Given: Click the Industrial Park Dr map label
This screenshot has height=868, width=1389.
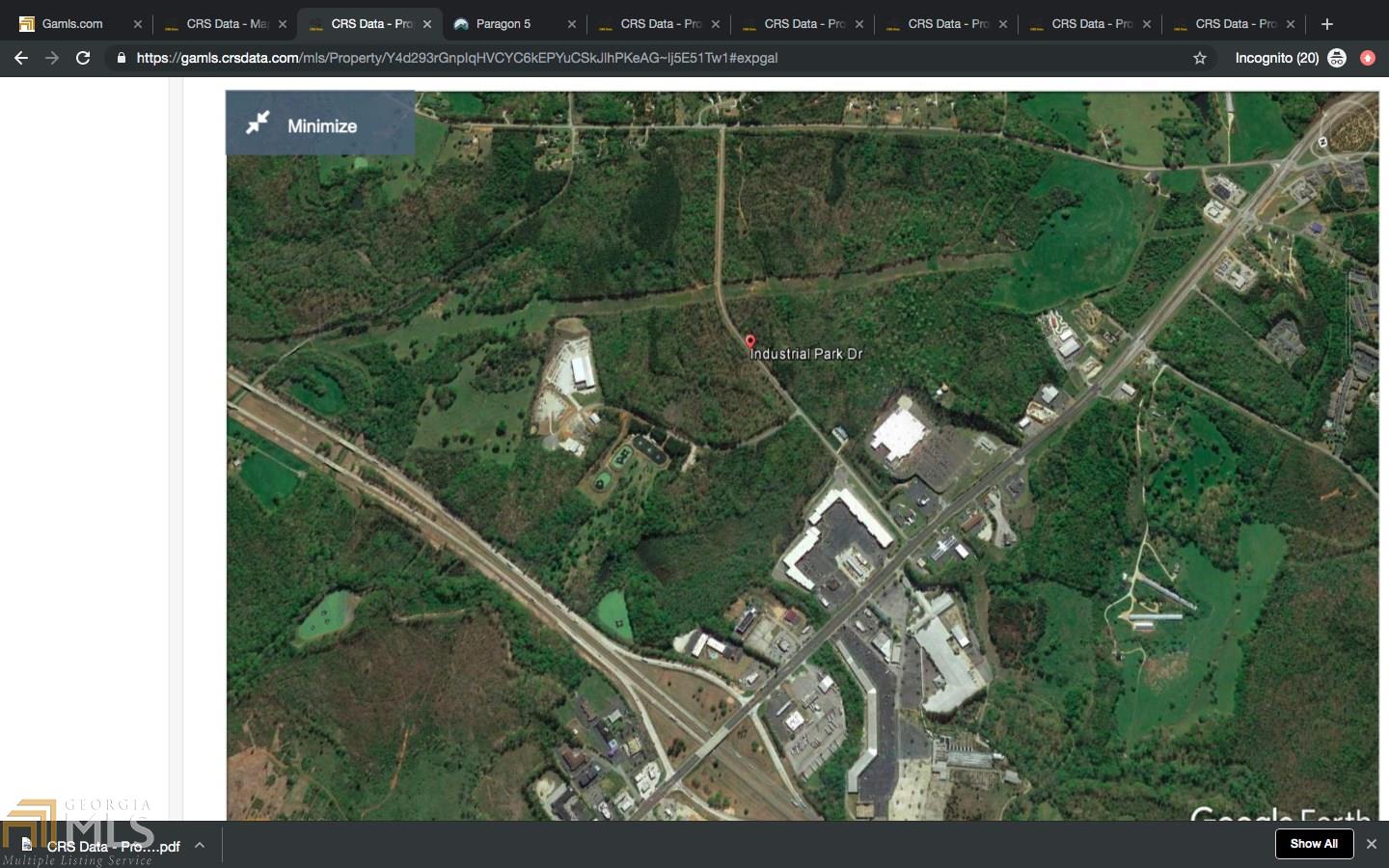Looking at the screenshot, I should 806,354.
